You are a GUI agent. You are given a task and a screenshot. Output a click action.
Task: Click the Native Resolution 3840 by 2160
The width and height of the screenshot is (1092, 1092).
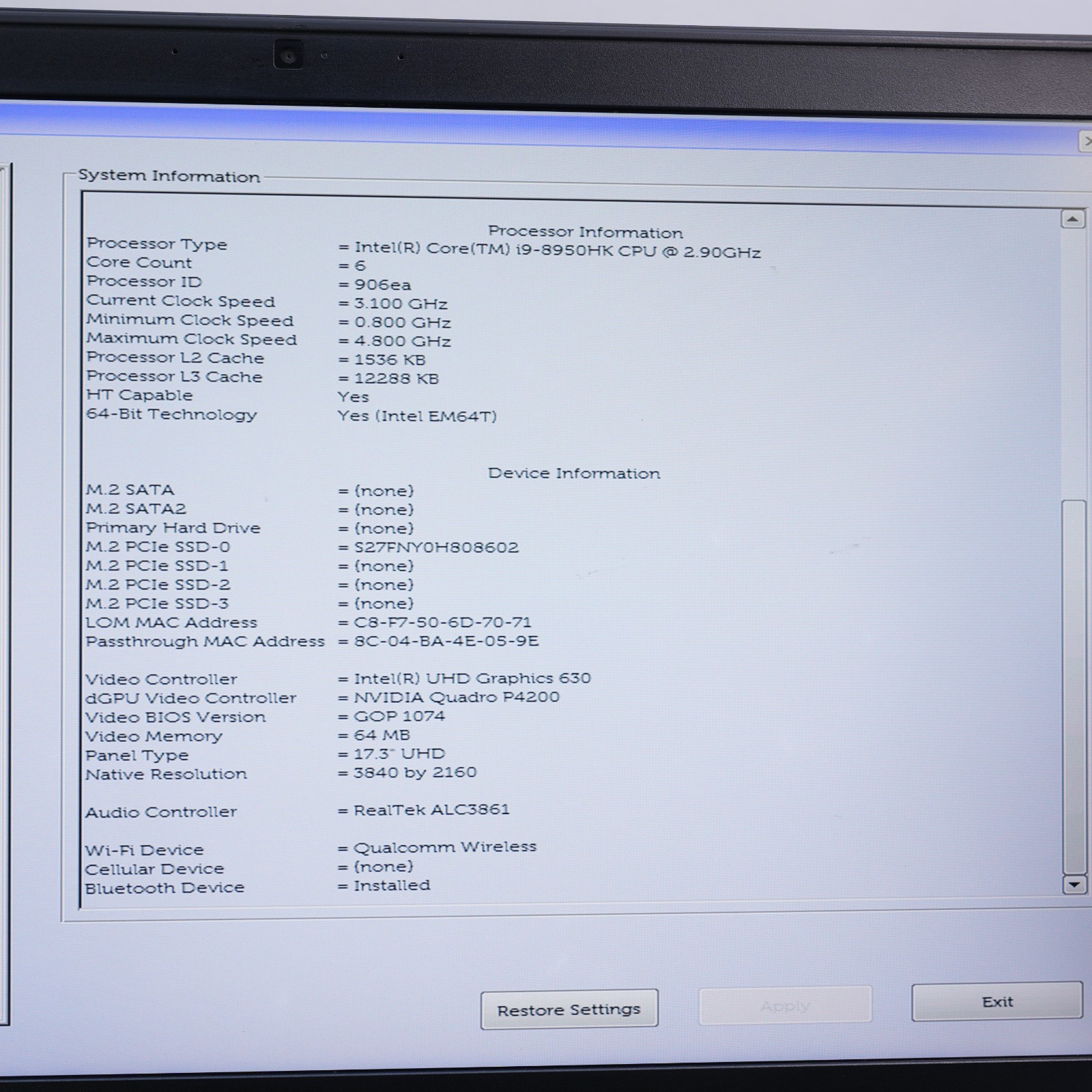[x=415, y=773]
